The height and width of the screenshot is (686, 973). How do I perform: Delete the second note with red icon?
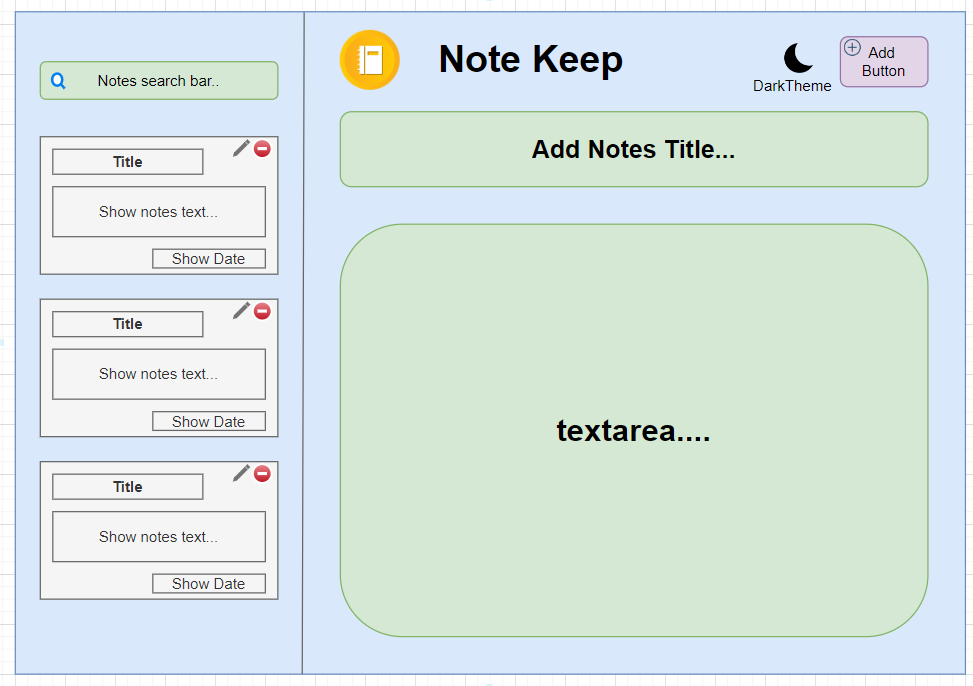click(x=262, y=311)
